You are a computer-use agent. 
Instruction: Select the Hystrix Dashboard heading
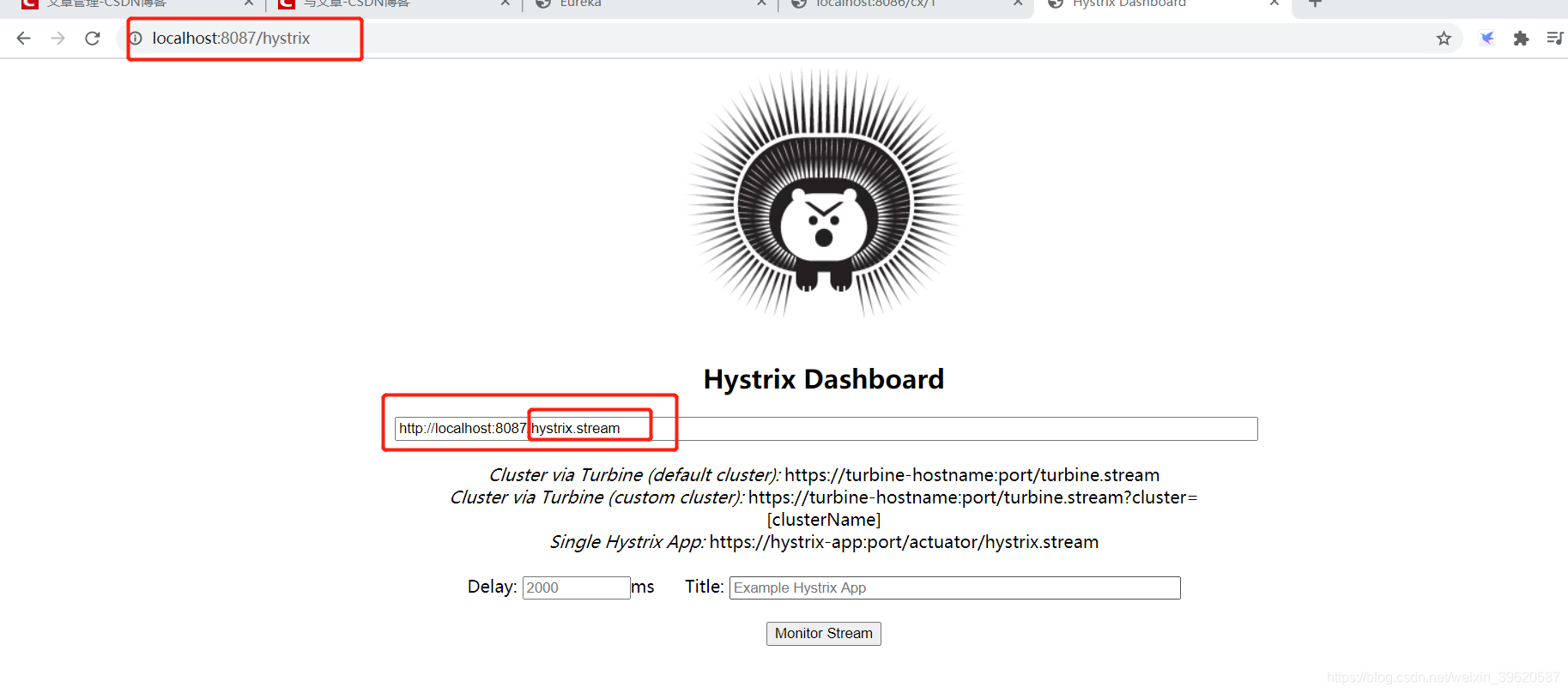click(x=824, y=379)
